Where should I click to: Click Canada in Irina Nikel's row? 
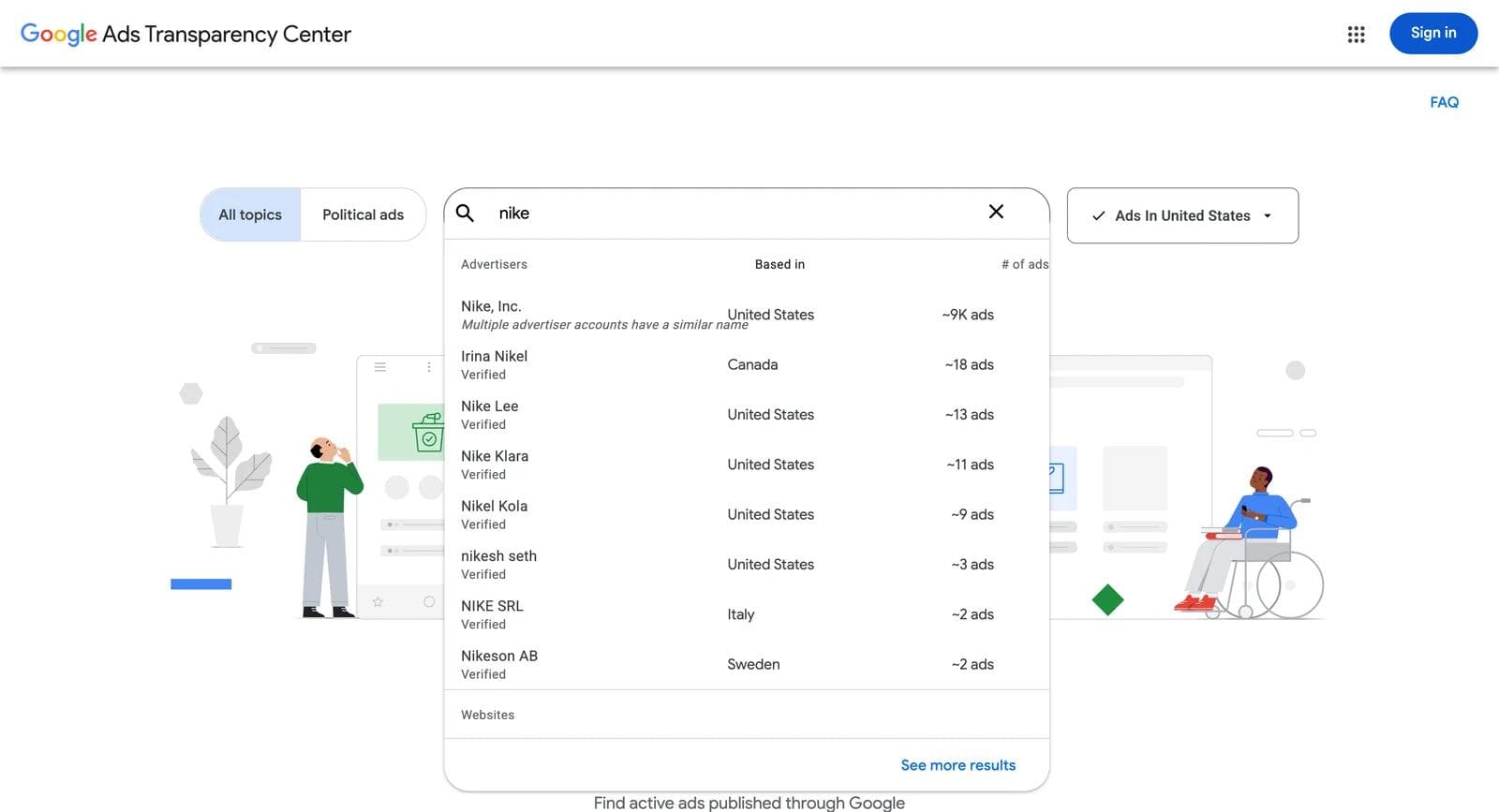pyautogui.click(x=752, y=364)
